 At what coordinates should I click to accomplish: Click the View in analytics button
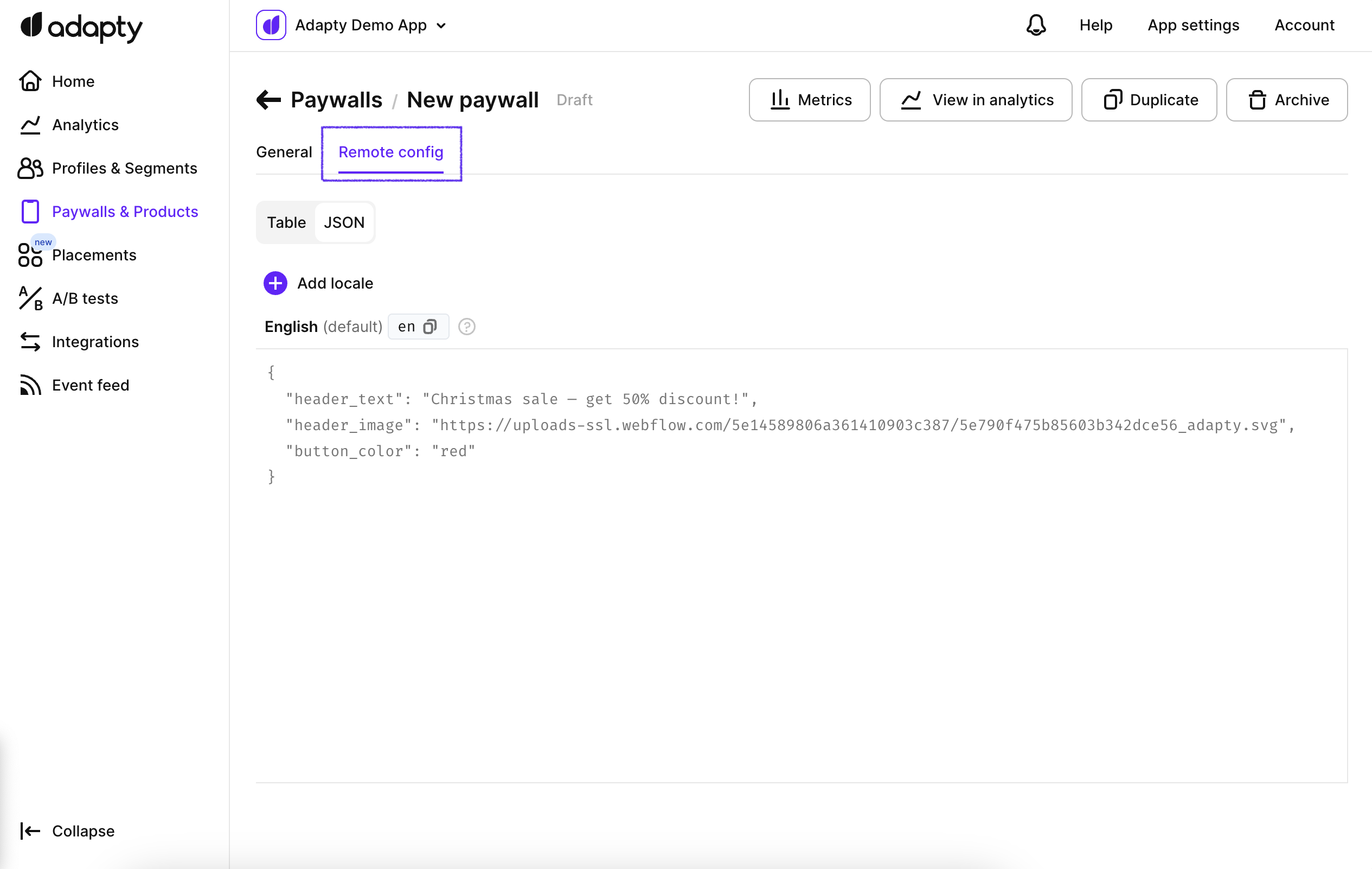coord(976,100)
